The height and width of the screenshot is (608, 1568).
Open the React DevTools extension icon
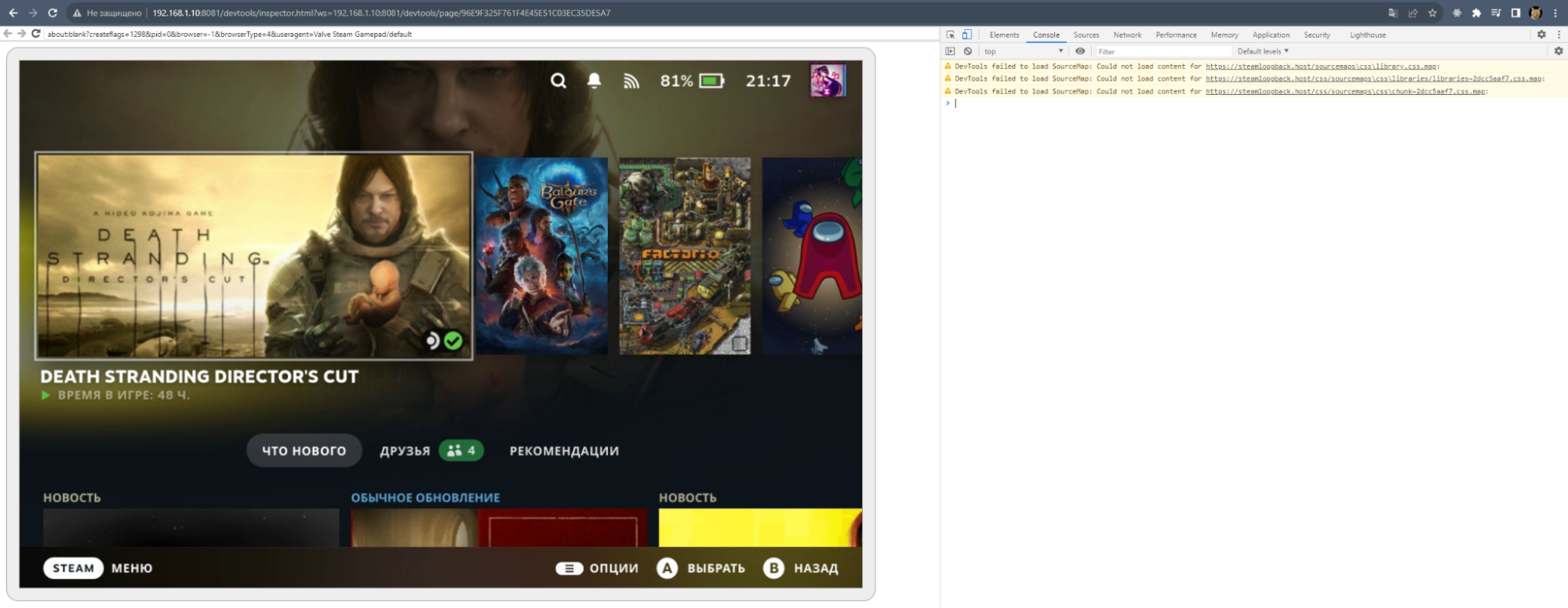point(1457,13)
